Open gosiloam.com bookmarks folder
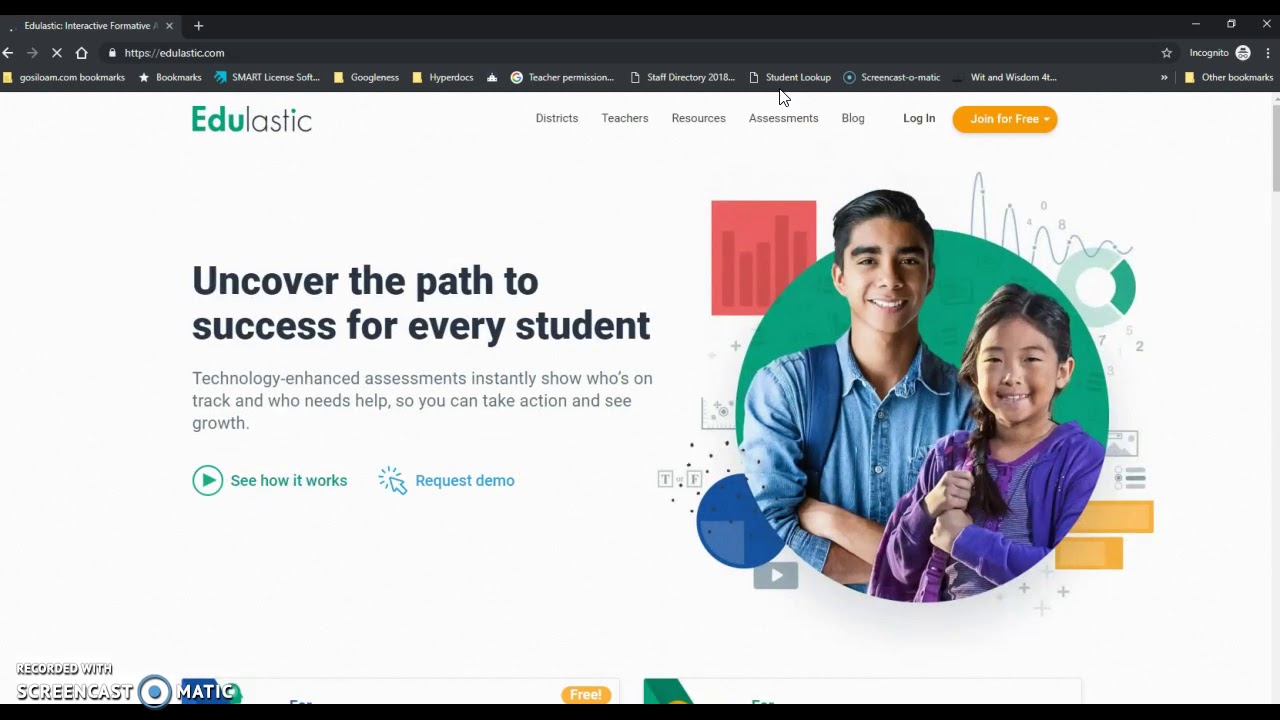1280x720 pixels. click(64, 77)
